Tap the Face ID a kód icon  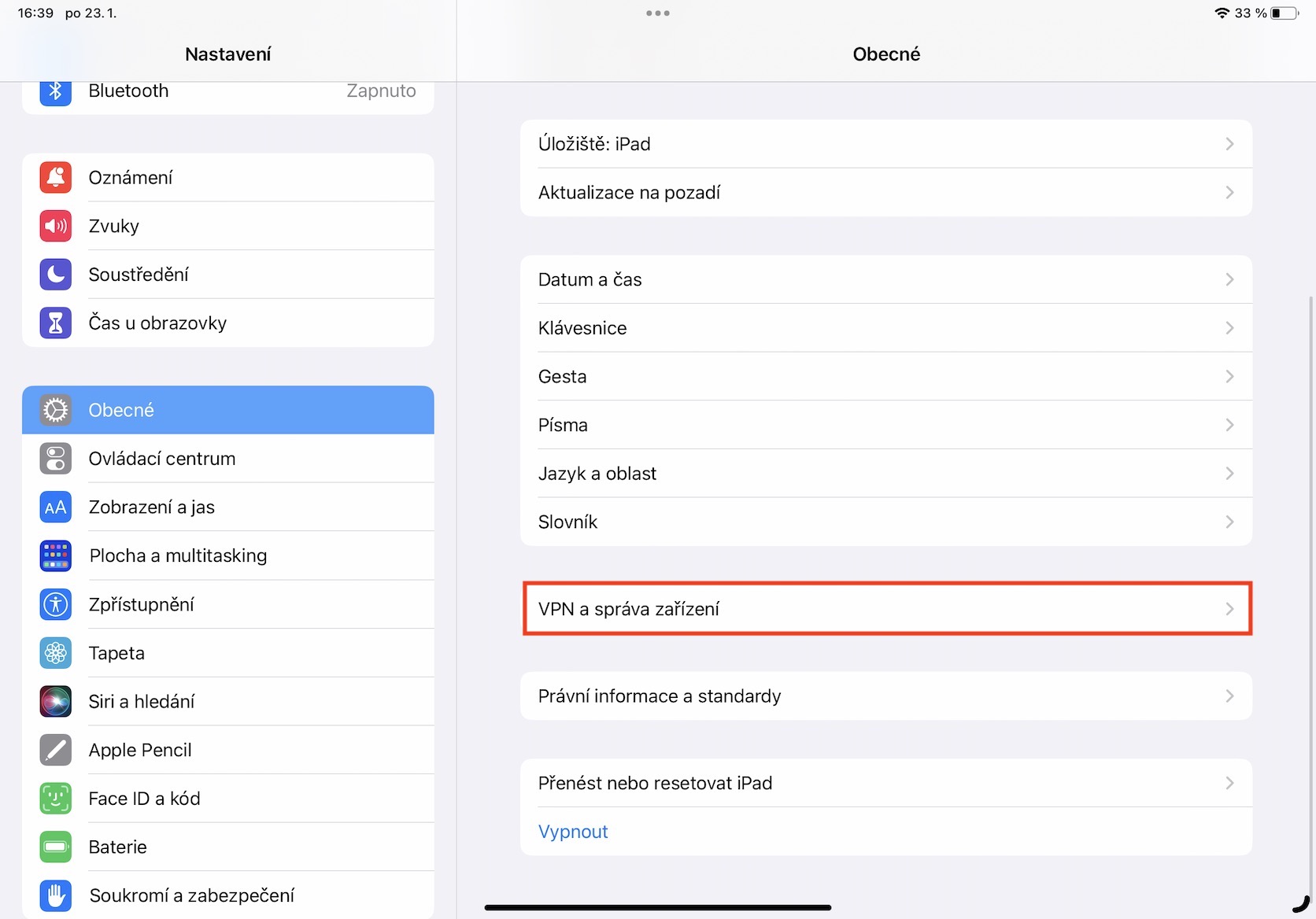[55, 799]
